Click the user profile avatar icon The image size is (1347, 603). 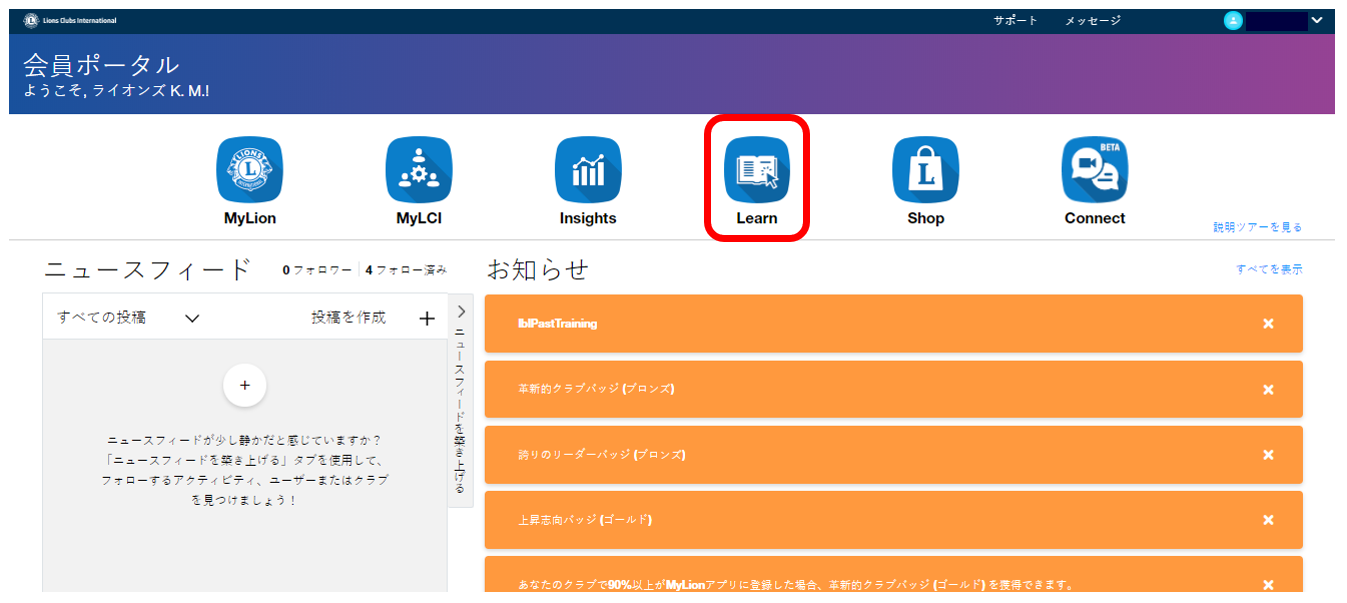[x=1233, y=21]
